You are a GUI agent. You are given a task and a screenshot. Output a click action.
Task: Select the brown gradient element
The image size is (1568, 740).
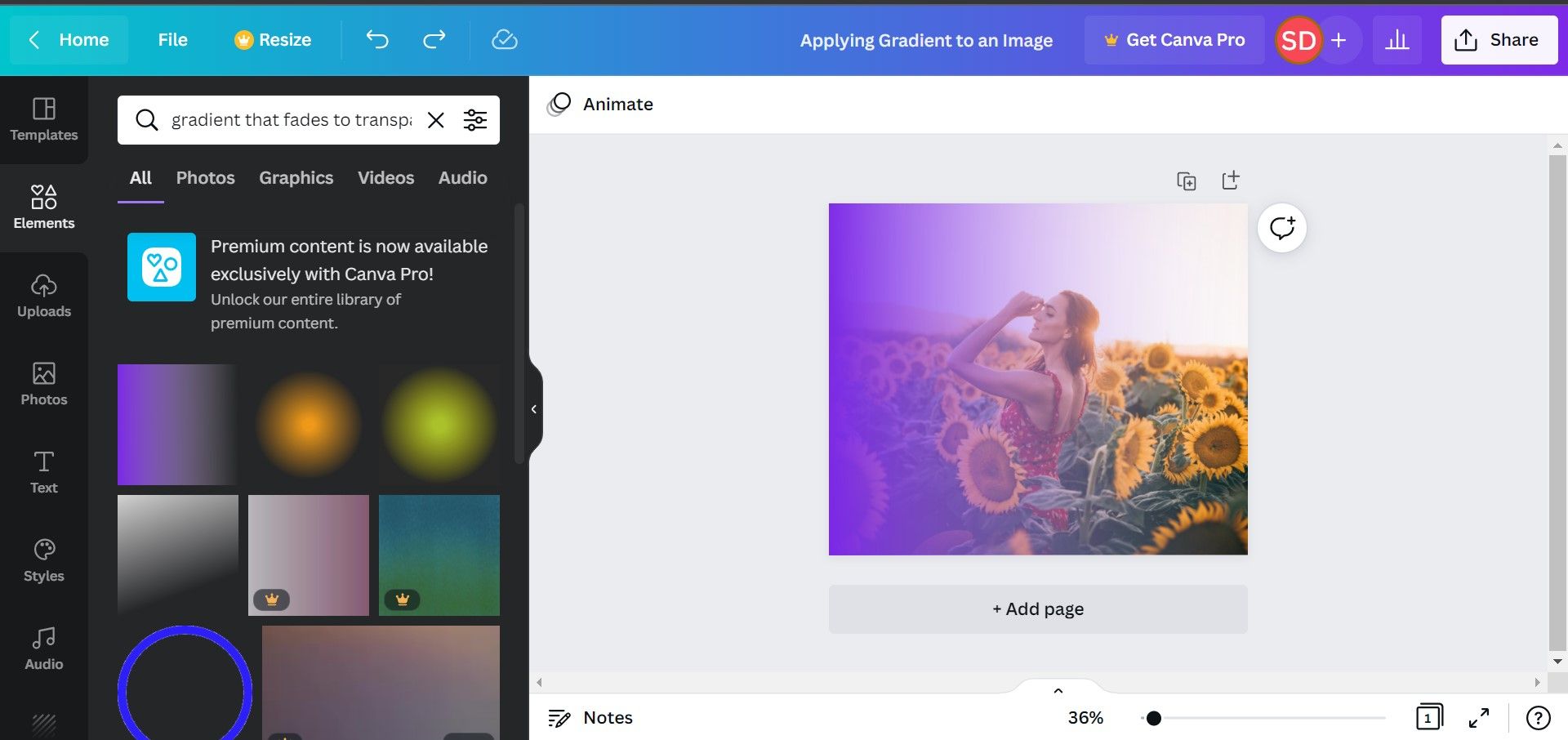pos(381,683)
